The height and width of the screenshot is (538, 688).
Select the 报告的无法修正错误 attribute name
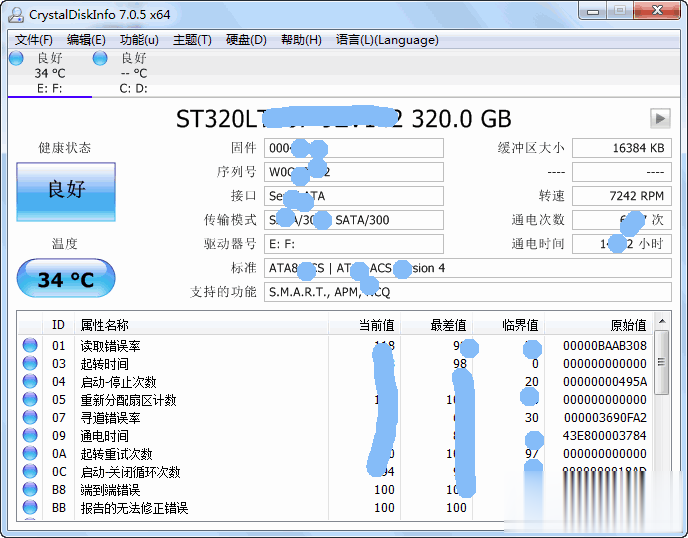(134, 508)
